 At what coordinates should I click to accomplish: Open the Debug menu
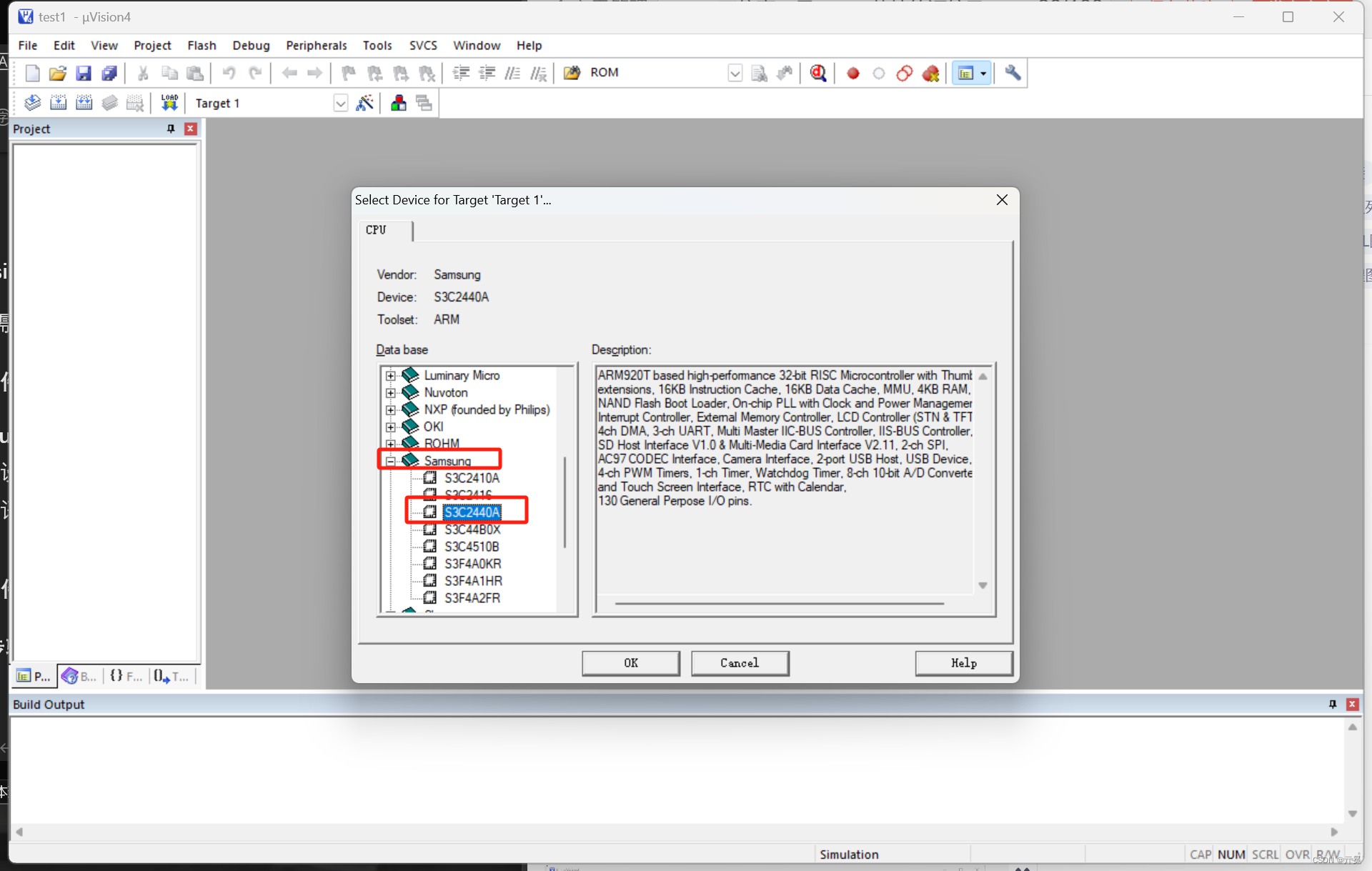[x=251, y=45]
